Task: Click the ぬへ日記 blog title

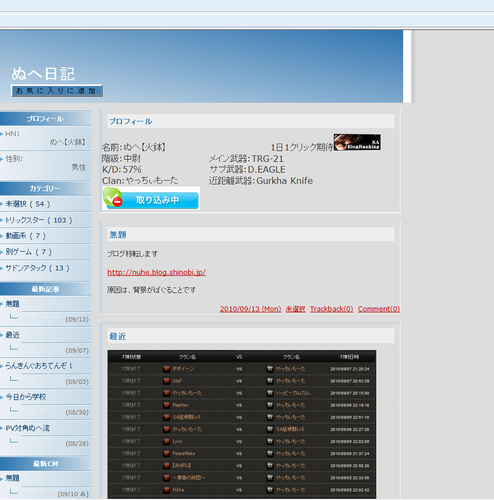Action: tap(43, 74)
